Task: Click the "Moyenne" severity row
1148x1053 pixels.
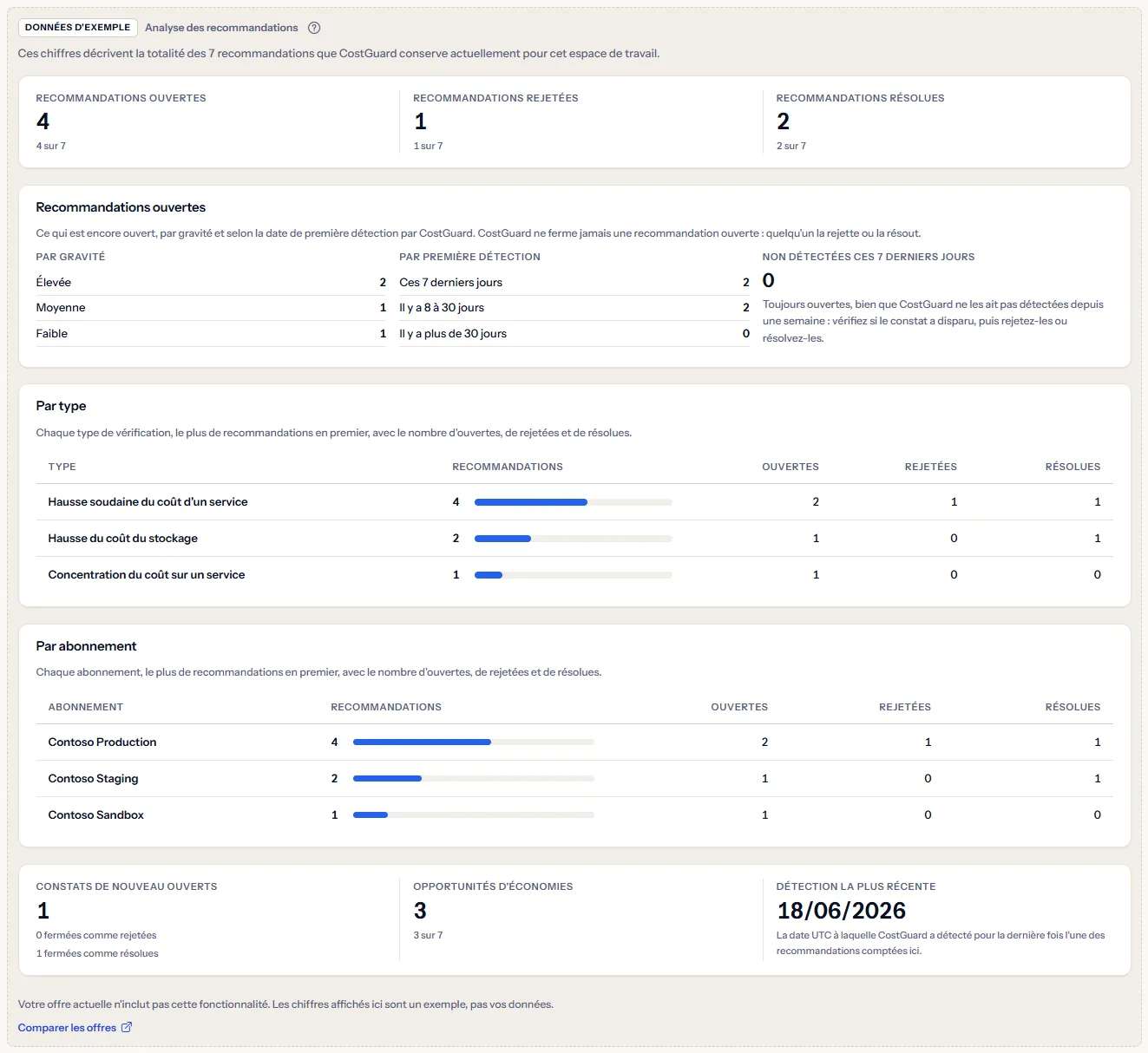Action: click(211, 308)
